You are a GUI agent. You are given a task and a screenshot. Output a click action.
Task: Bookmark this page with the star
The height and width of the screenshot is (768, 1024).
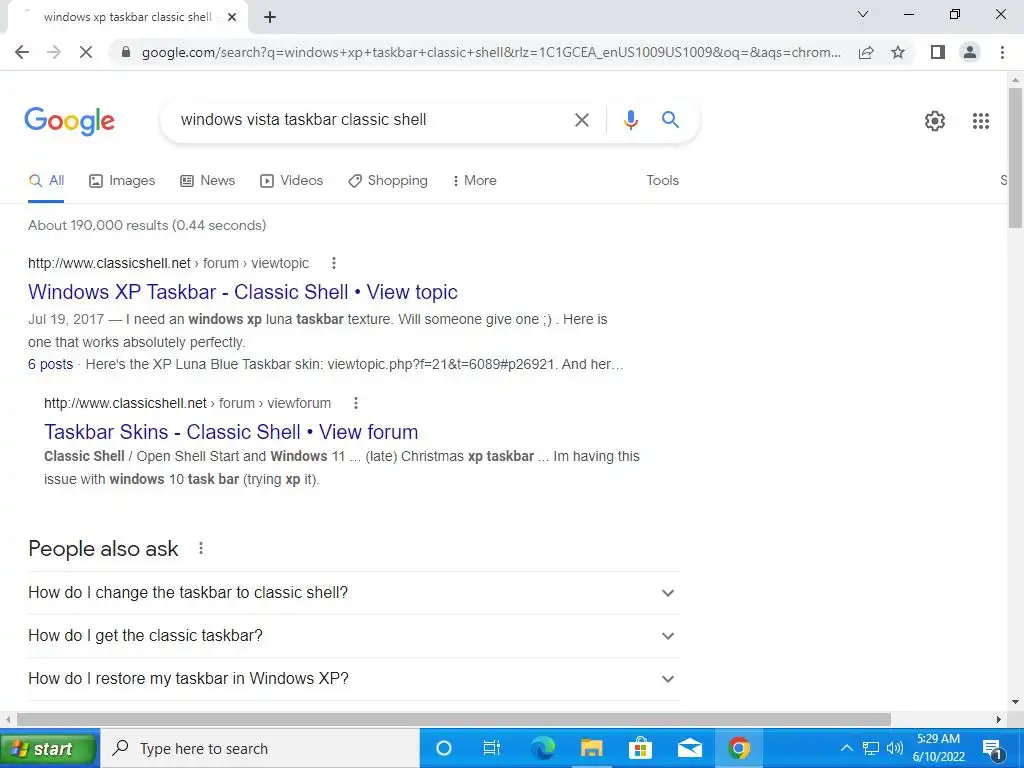point(898,52)
